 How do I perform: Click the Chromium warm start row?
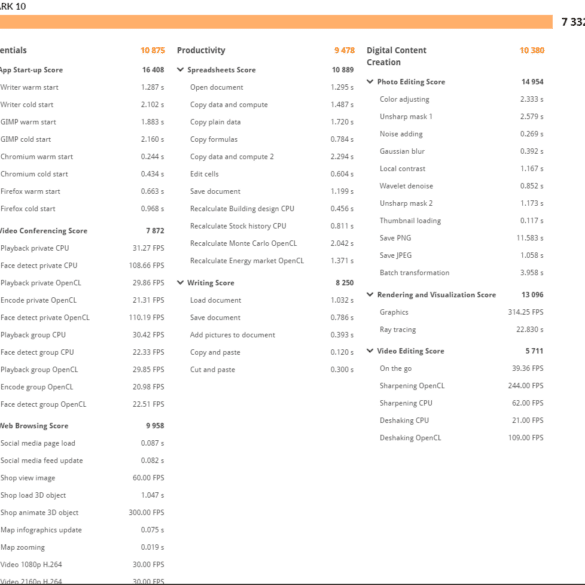click(x=82, y=157)
